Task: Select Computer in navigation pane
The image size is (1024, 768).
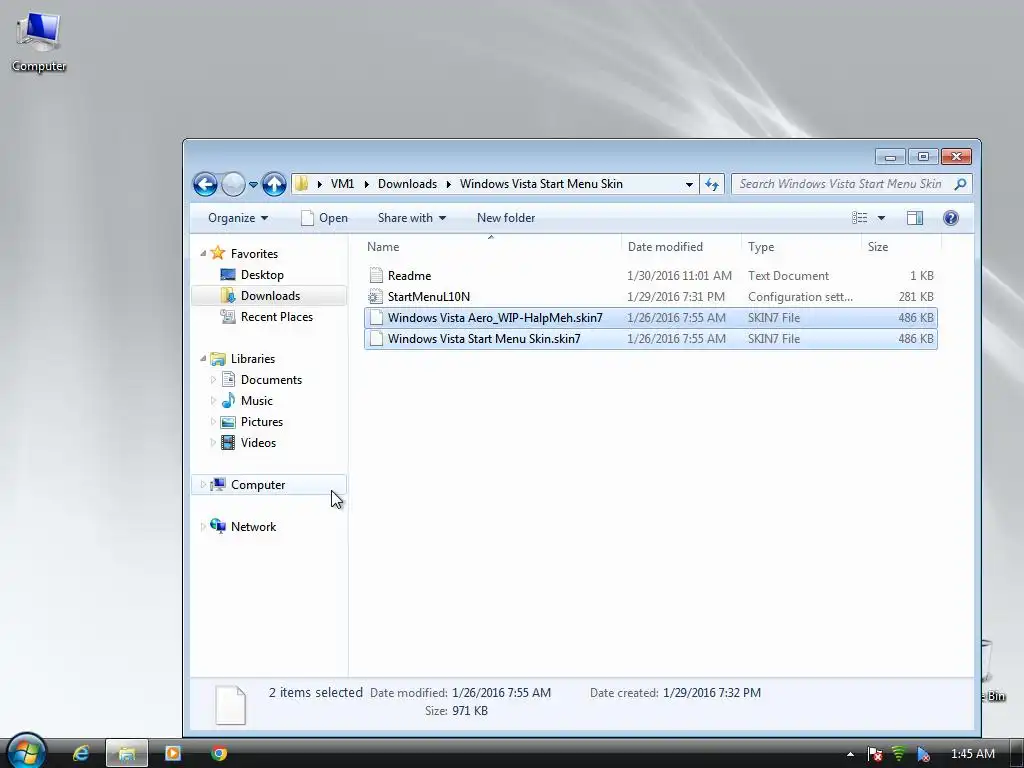Action: pyautogui.click(x=258, y=485)
